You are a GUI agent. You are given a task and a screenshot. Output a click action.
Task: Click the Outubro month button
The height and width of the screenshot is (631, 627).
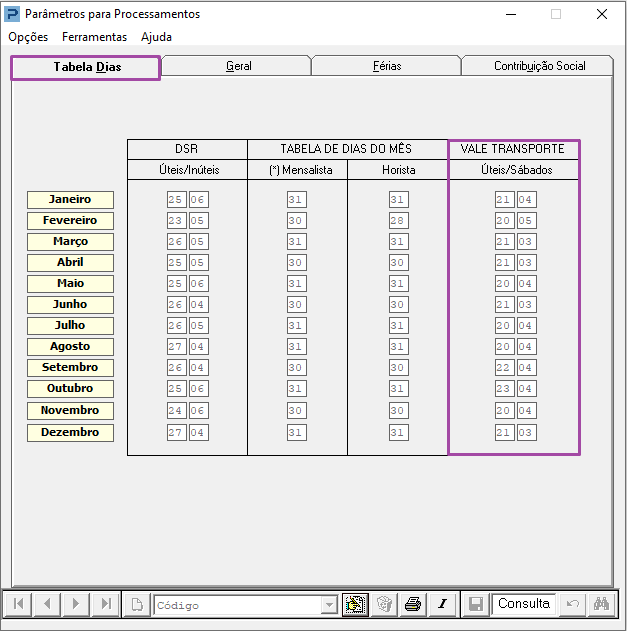[x=70, y=388]
